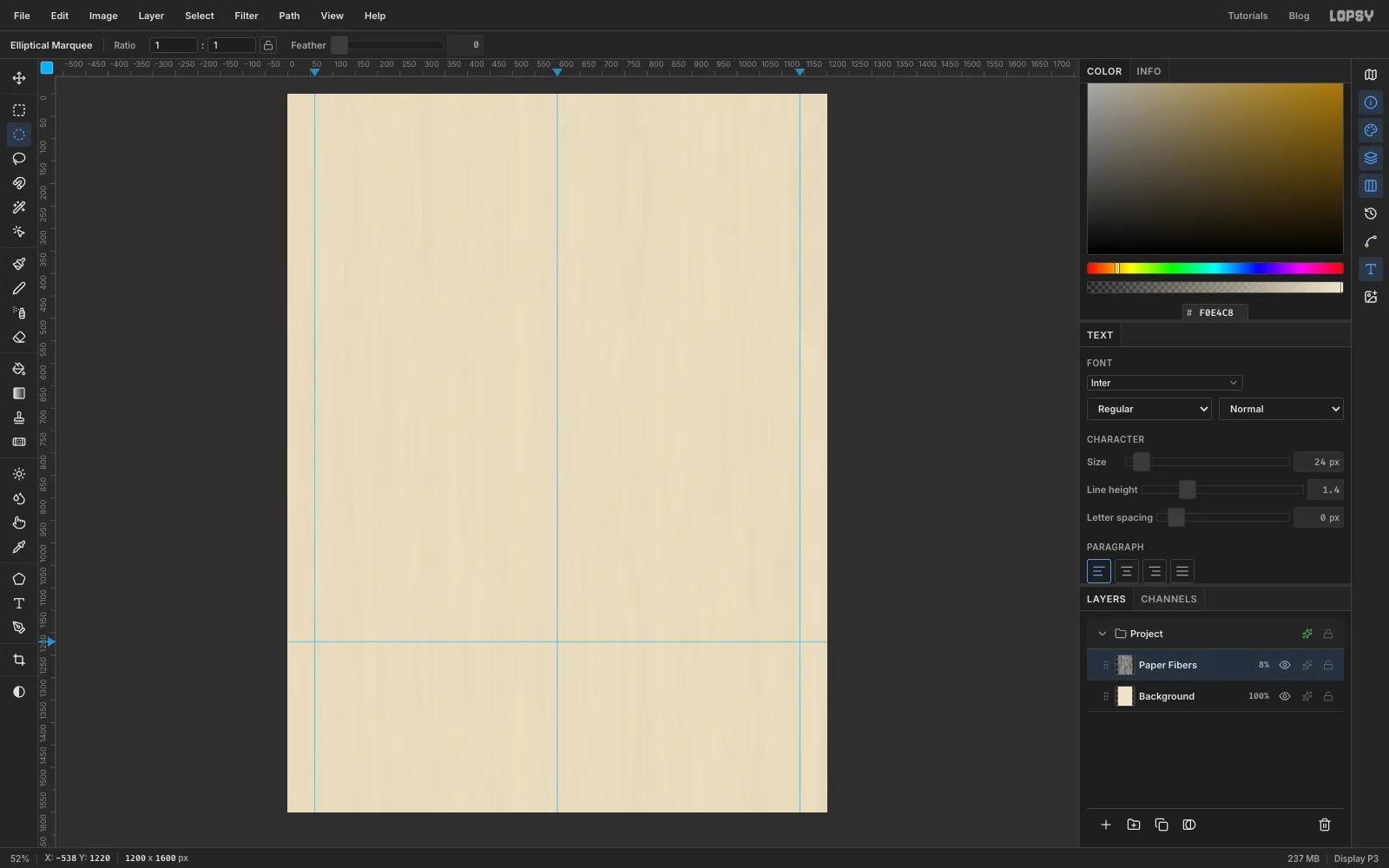Lock the Paper Fibers layer
The height and width of the screenshot is (868, 1389).
click(x=1328, y=665)
